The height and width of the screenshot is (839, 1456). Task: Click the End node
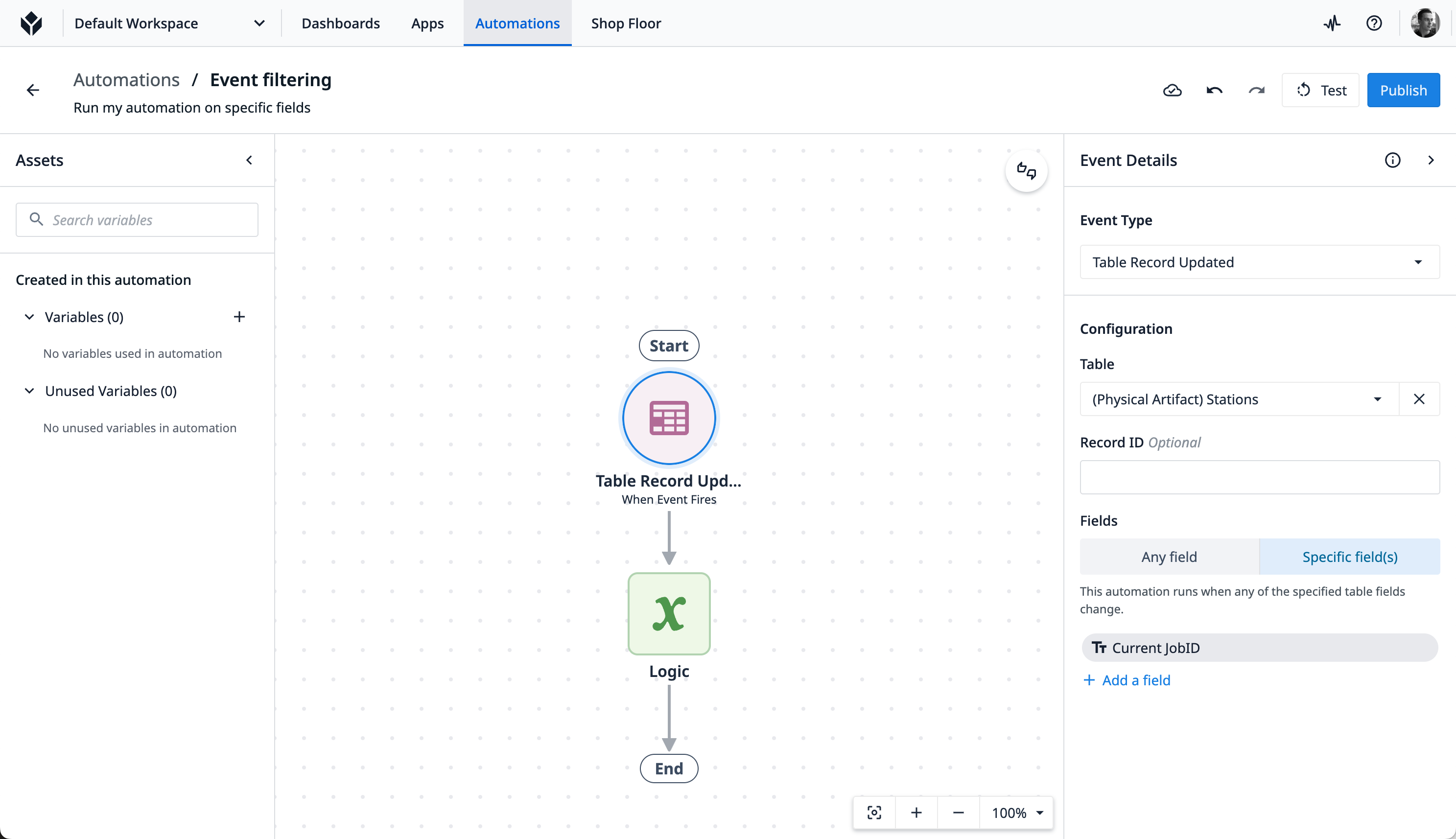point(669,768)
